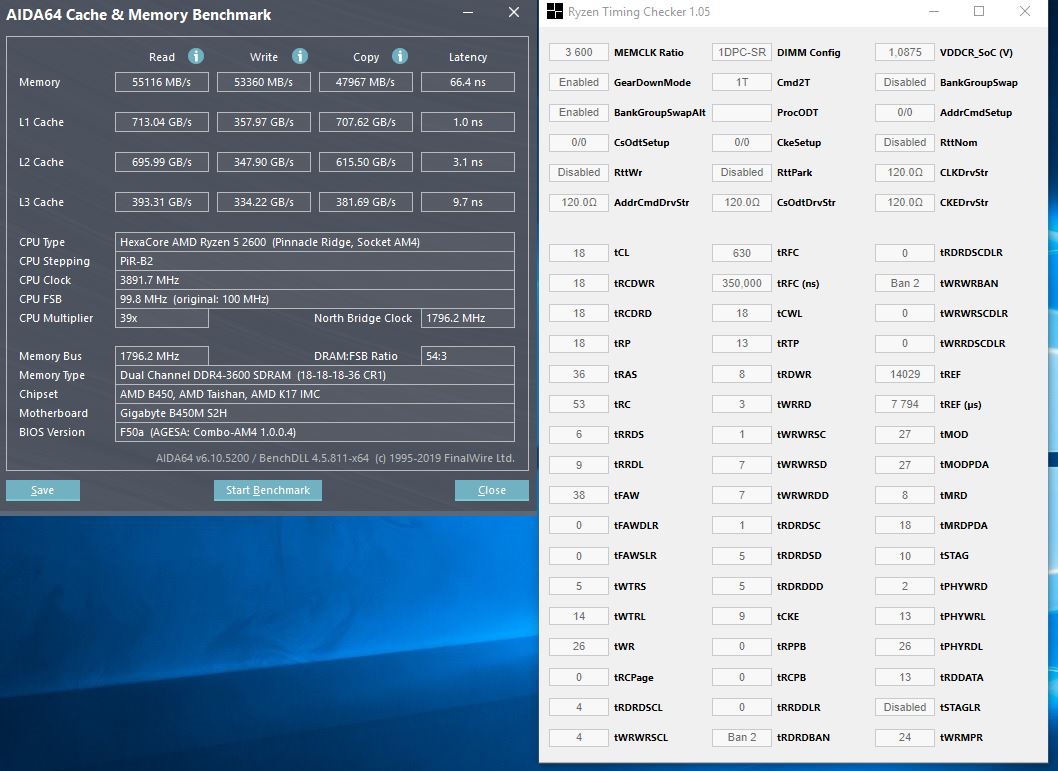The image size is (1058, 771).
Task: Click the CPU Multiplier 39x field
Action: click(x=162, y=318)
